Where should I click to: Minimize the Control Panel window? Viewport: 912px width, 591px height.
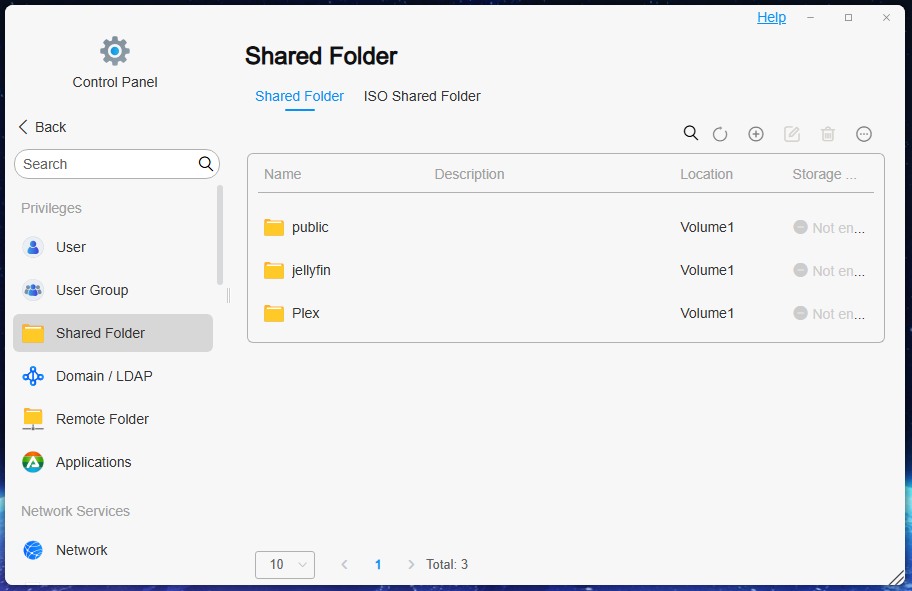pyautogui.click(x=810, y=18)
